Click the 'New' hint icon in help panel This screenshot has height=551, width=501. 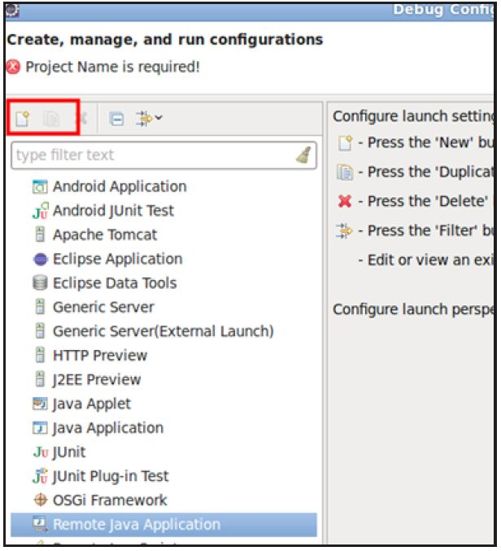[x=345, y=143]
